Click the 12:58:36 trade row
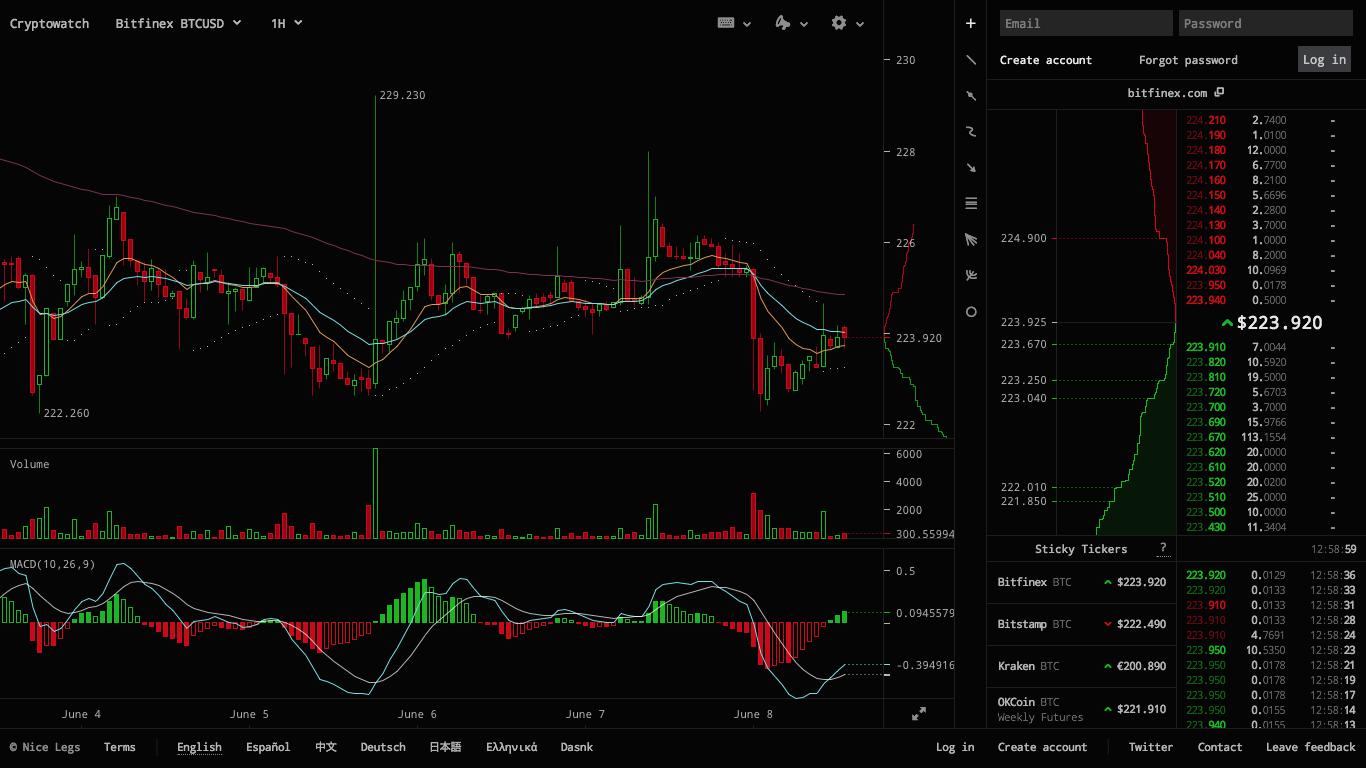1366x768 pixels. [x=1271, y=575]
